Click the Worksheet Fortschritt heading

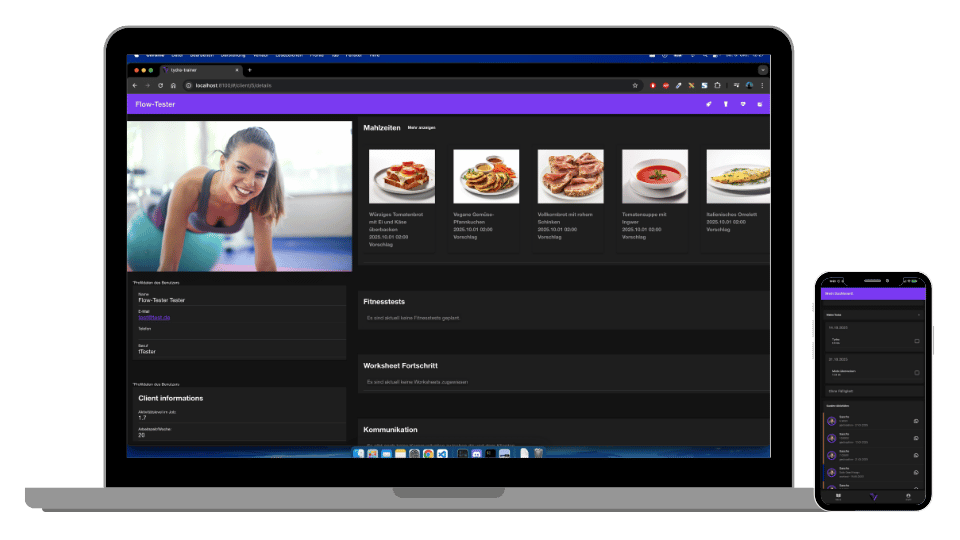pyautogui.click(x=400, y=366)
